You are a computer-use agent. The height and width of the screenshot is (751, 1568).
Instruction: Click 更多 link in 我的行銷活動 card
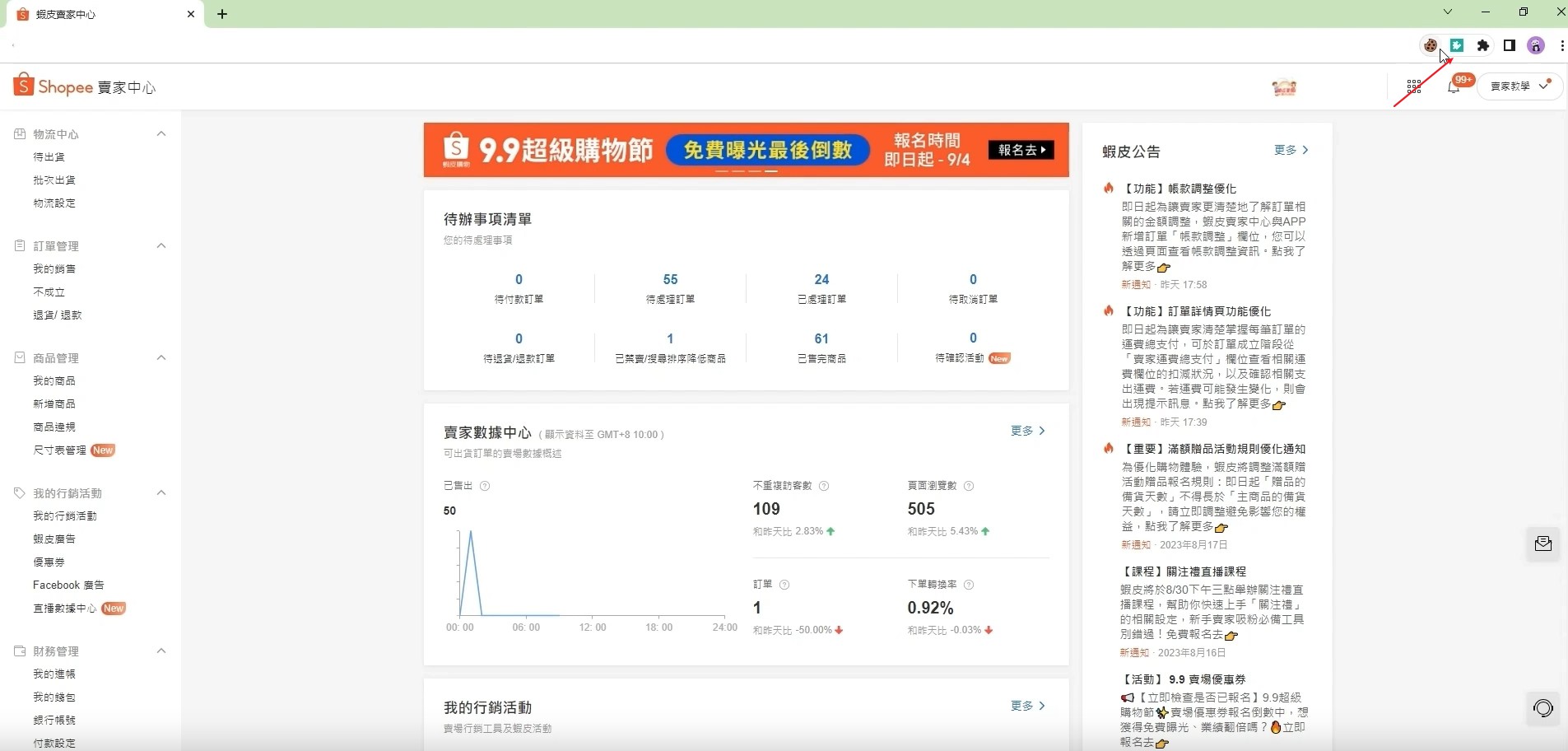[x=1027, y=706]
